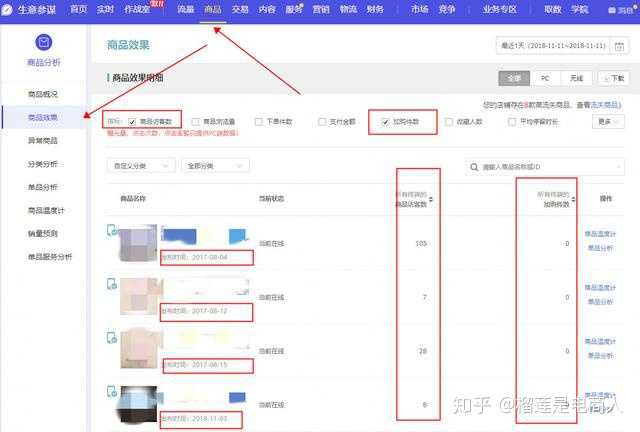The image size is (640, 432).
Task: Open the 实时 top menu
Action: (105, 9)
